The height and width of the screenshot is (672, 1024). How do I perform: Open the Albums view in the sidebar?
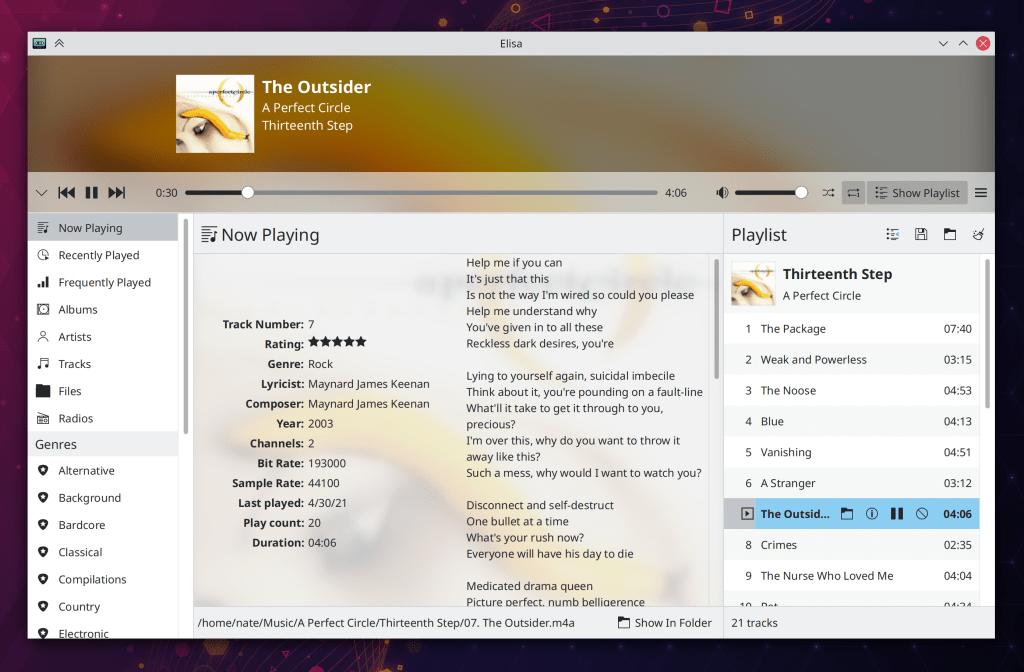[x=78, y=310]
